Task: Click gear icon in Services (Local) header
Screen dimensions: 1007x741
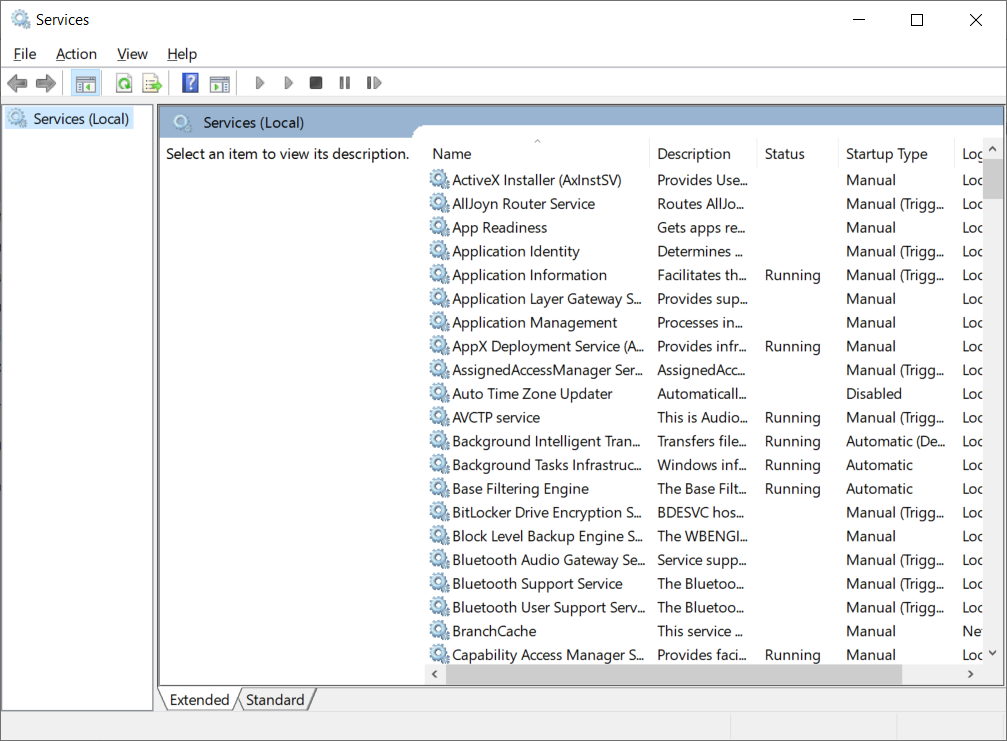Action: click(182, 123)
